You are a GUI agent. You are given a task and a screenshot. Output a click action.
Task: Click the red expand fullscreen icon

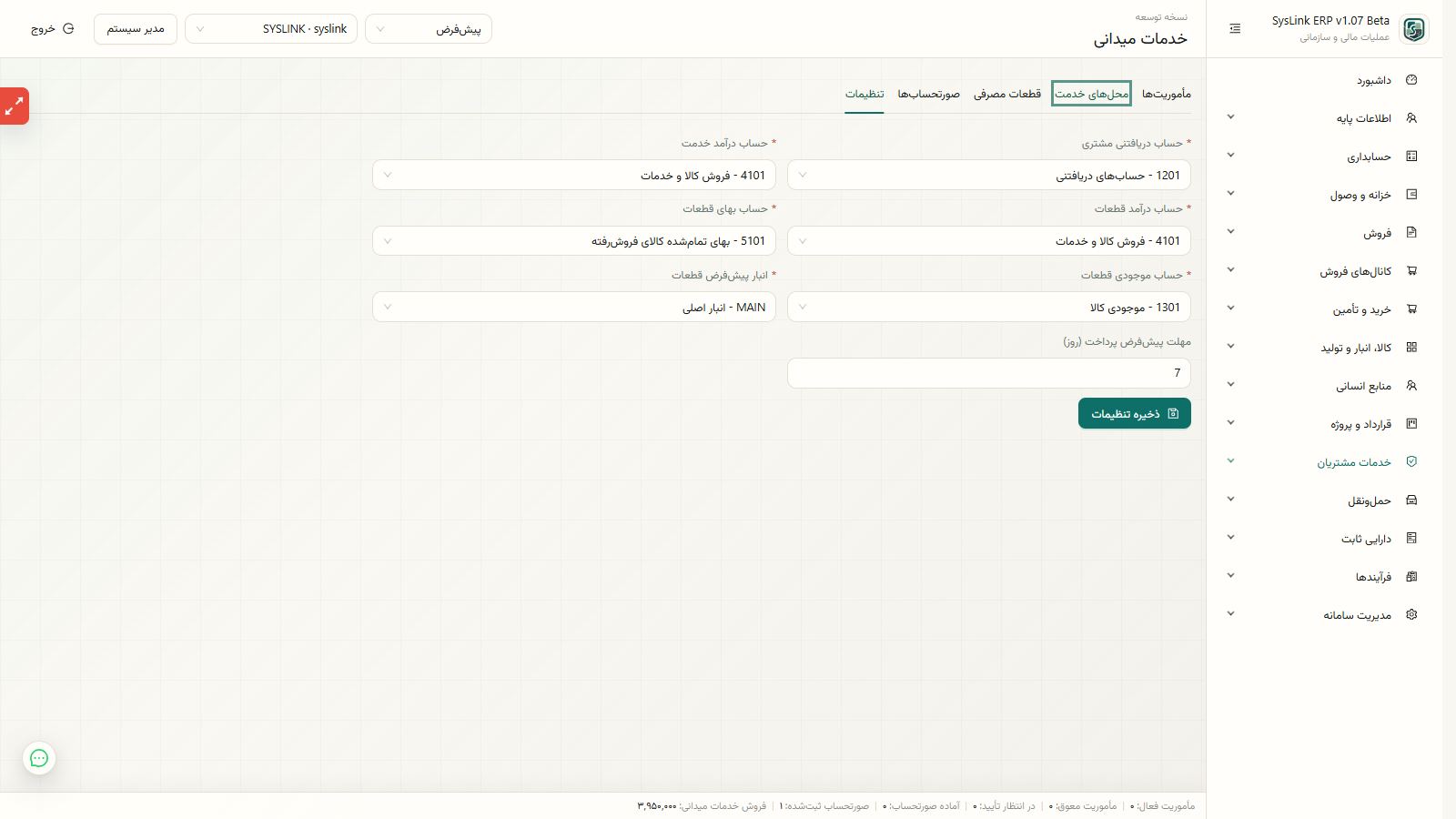coord(15,106)
